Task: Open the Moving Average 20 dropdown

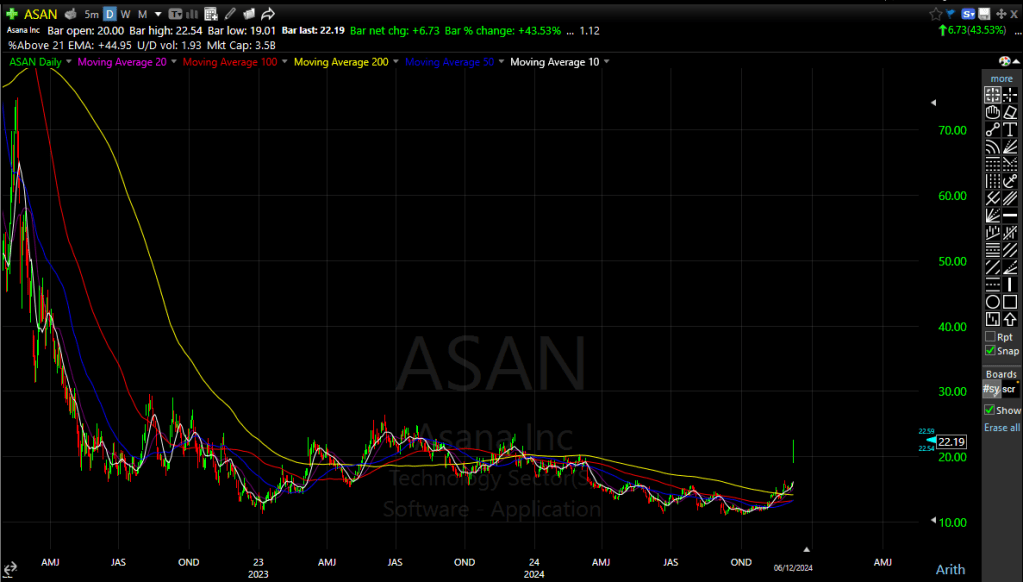Action: coord(175,62)
